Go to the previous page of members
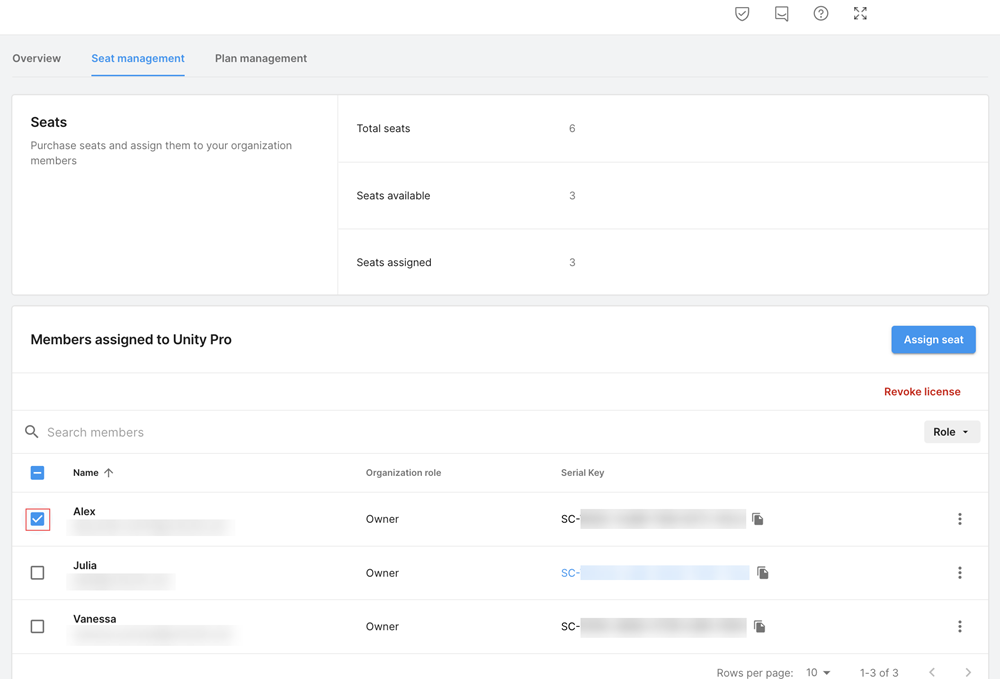 point(932,672)
